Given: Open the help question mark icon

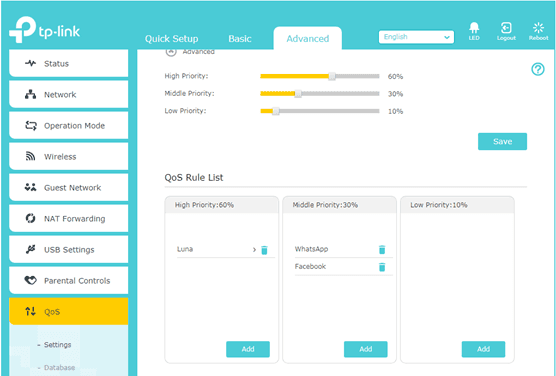Looking at the screenshot, I should [x=538, y=69].
